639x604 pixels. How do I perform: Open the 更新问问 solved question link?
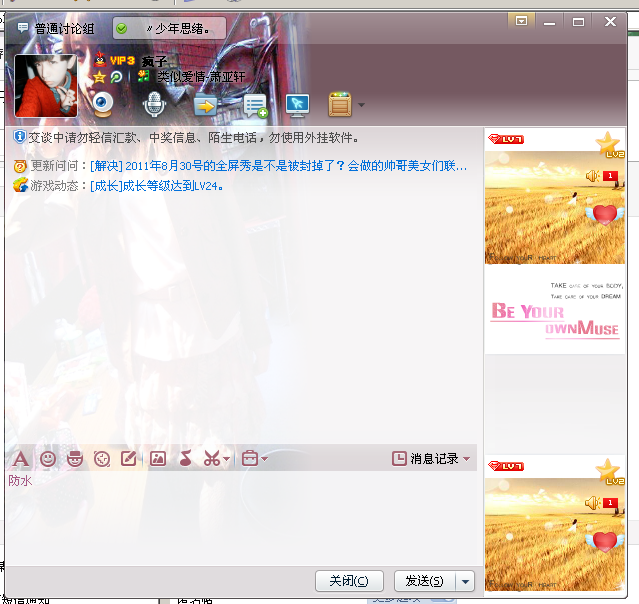point(278,166)
